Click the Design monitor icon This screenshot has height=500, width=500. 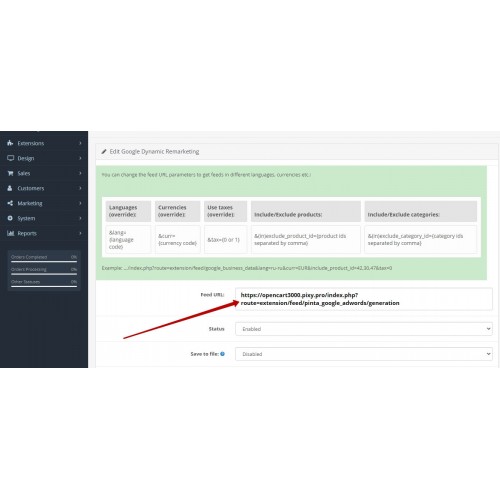tap(10, 158)
